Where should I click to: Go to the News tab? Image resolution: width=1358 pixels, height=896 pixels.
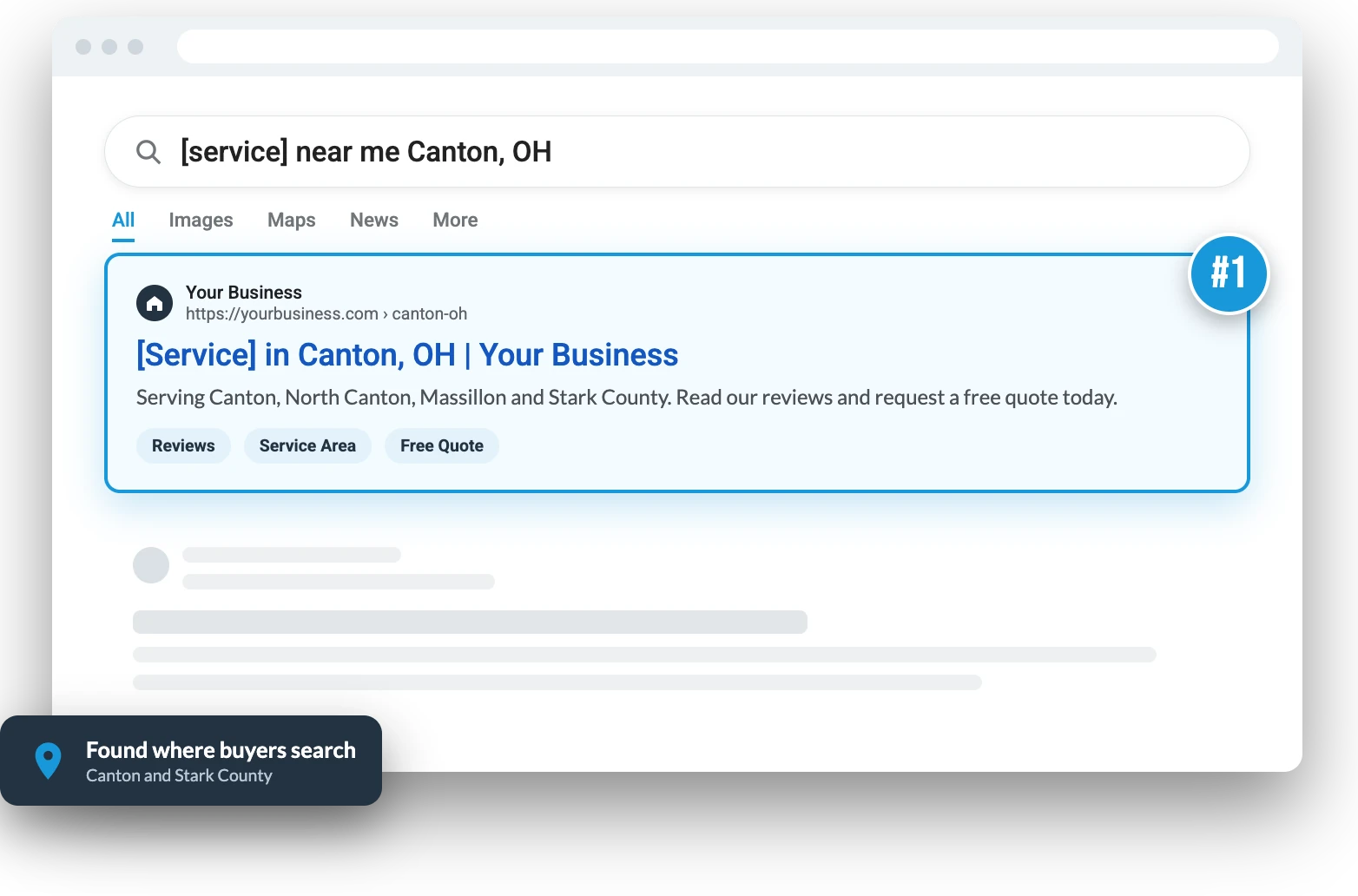click(x=374, y=220)
